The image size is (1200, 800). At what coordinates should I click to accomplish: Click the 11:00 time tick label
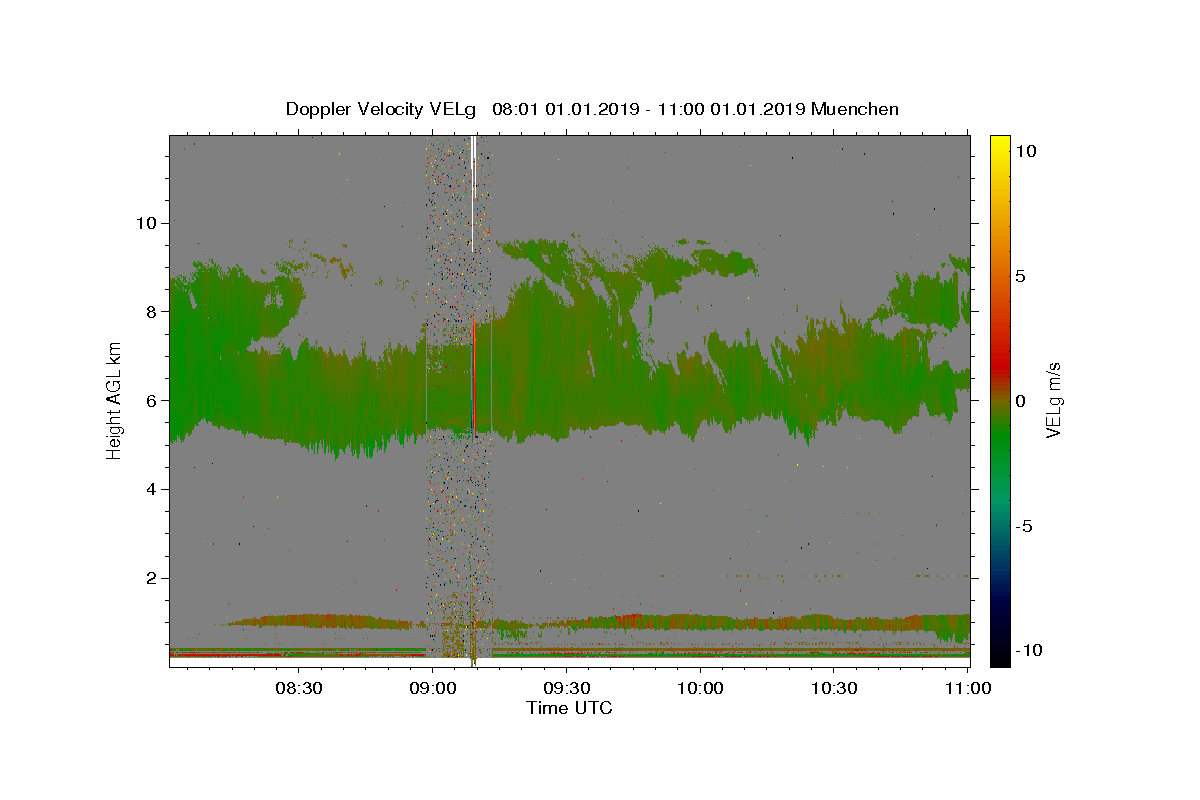coord(969,688)
